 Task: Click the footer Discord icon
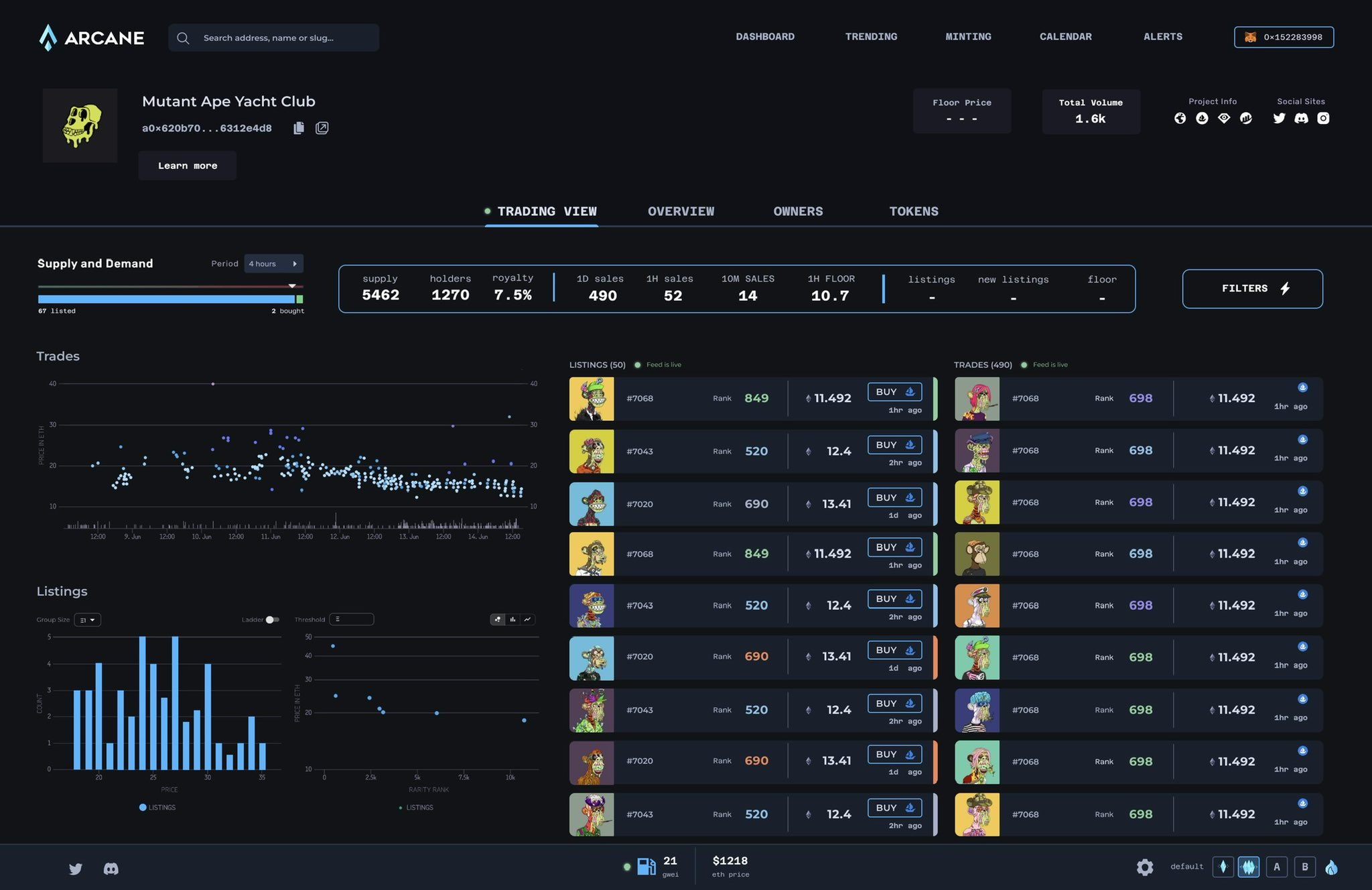(111, 869)
